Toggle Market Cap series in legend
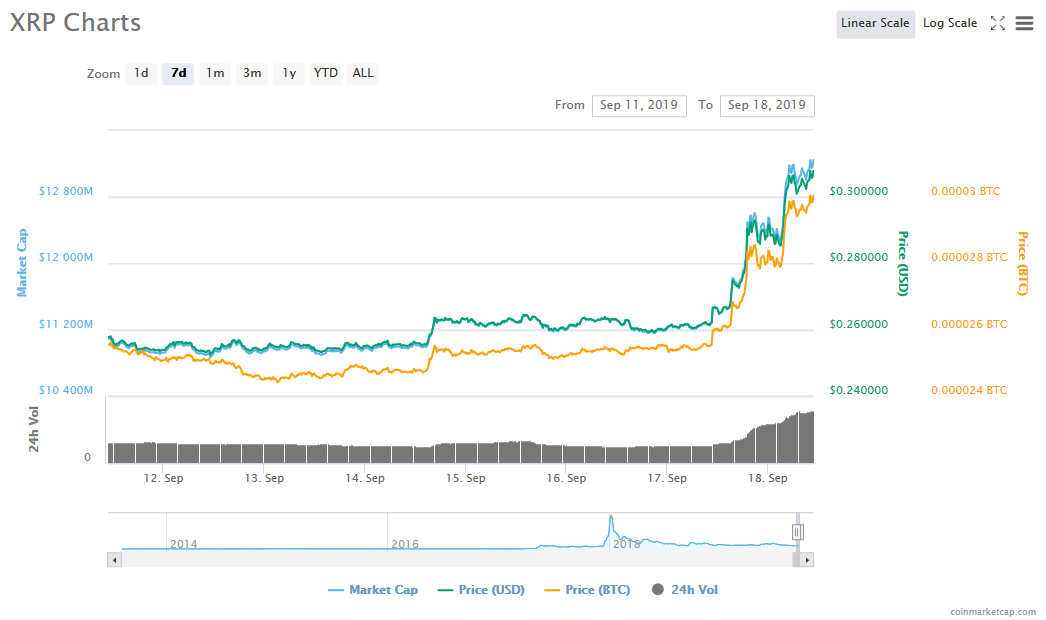 pos(374,590)
